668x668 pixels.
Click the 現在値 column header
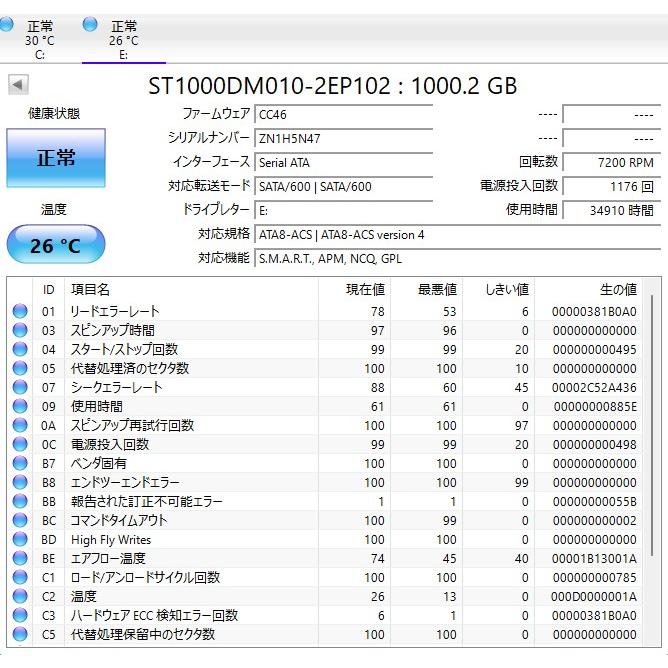tap(354, 290)
